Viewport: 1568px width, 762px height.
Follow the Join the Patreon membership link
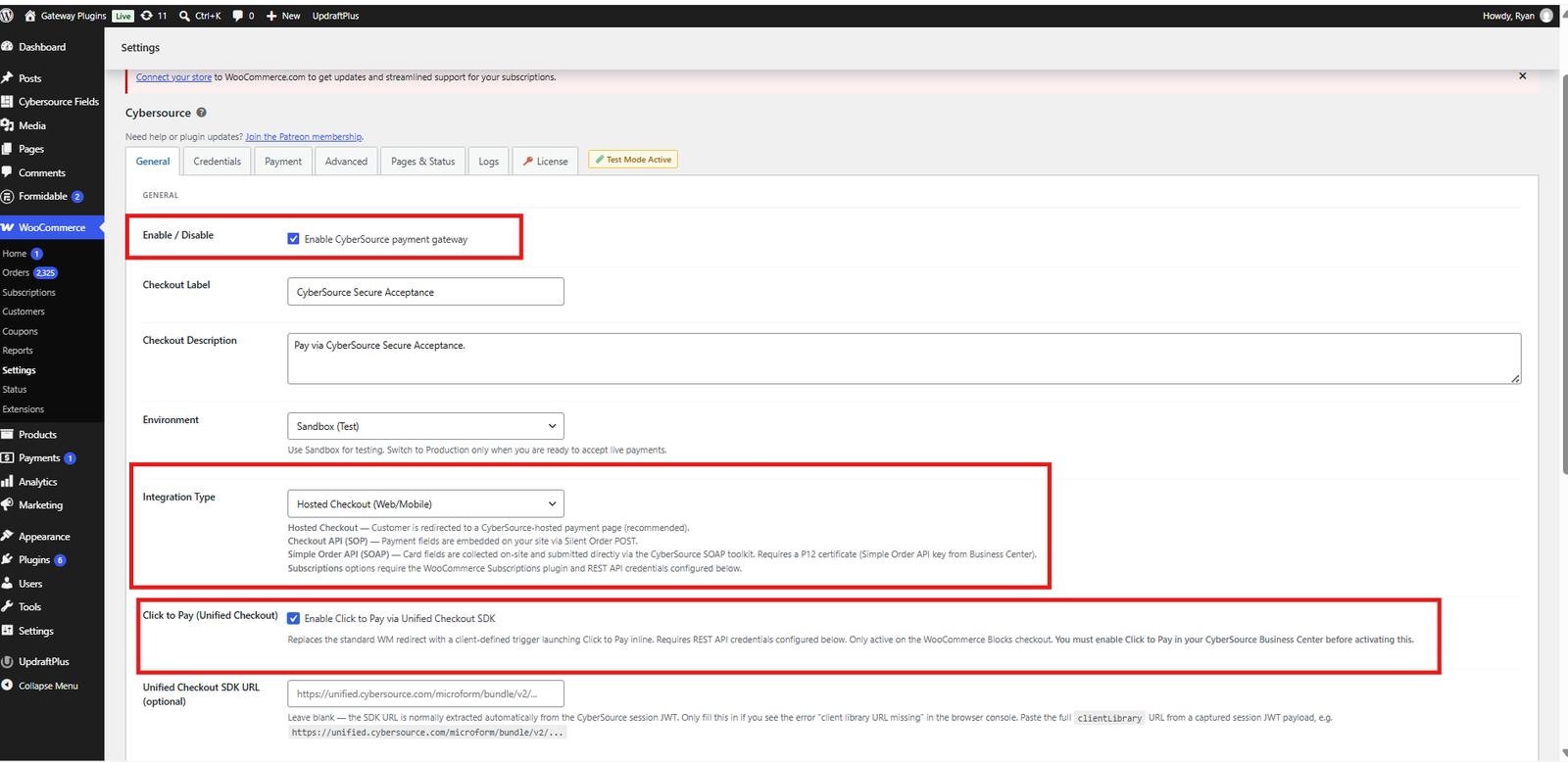tap(304, 137)
